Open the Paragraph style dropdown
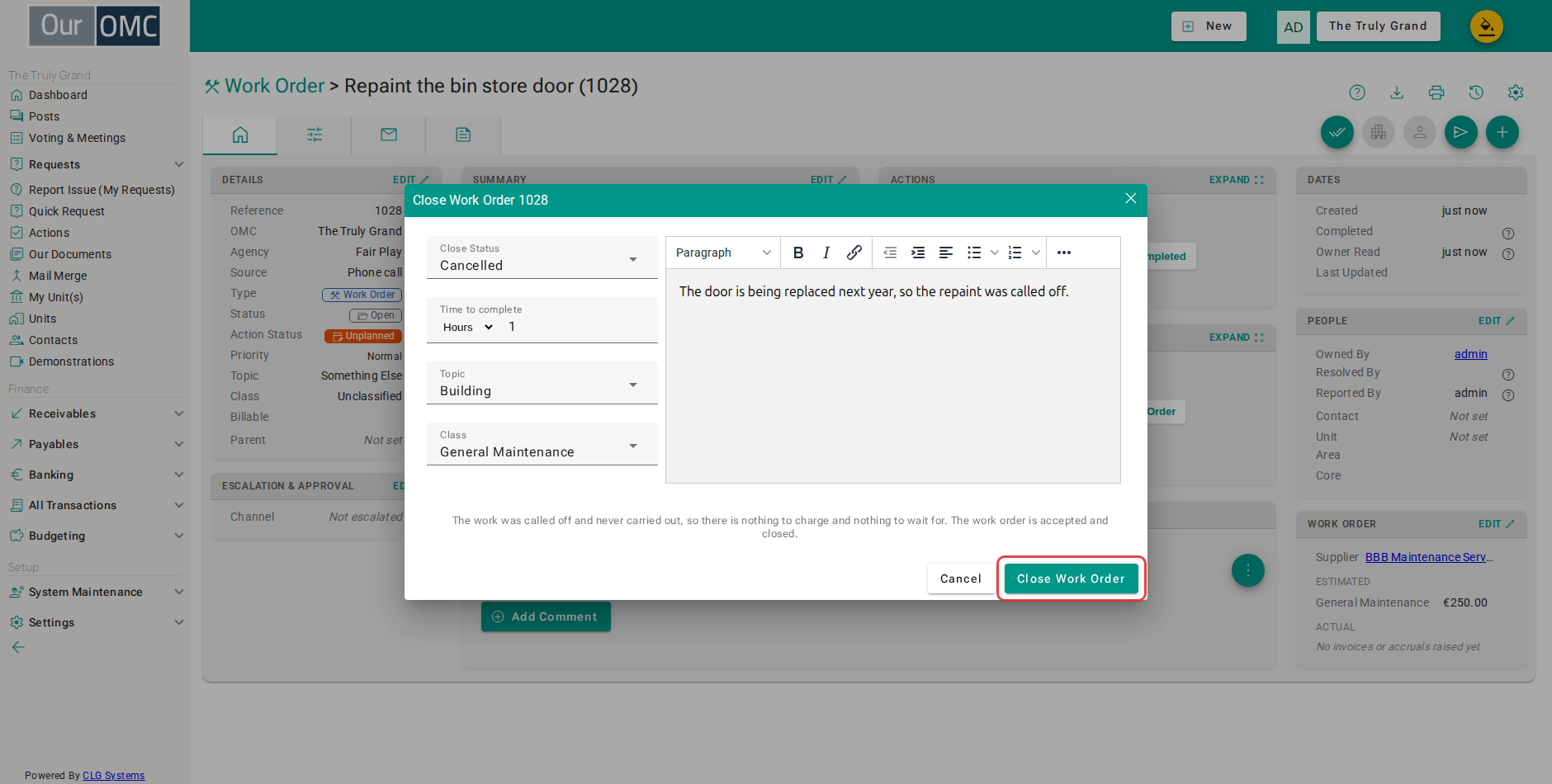Viewport: 1552px width, 784px height. 723,253
